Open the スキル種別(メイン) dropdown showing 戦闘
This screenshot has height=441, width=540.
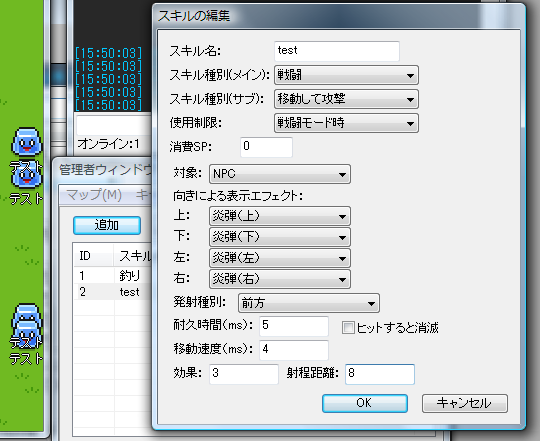(346, 75)
